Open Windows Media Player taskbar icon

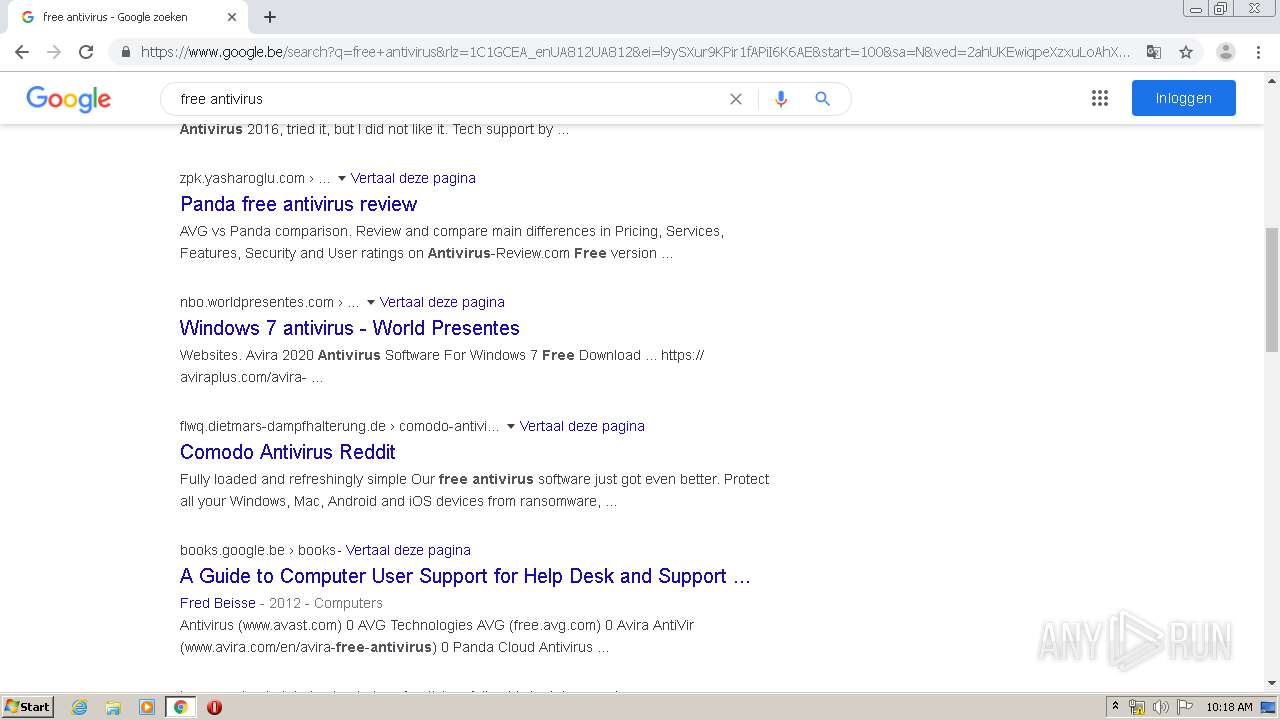147,707
